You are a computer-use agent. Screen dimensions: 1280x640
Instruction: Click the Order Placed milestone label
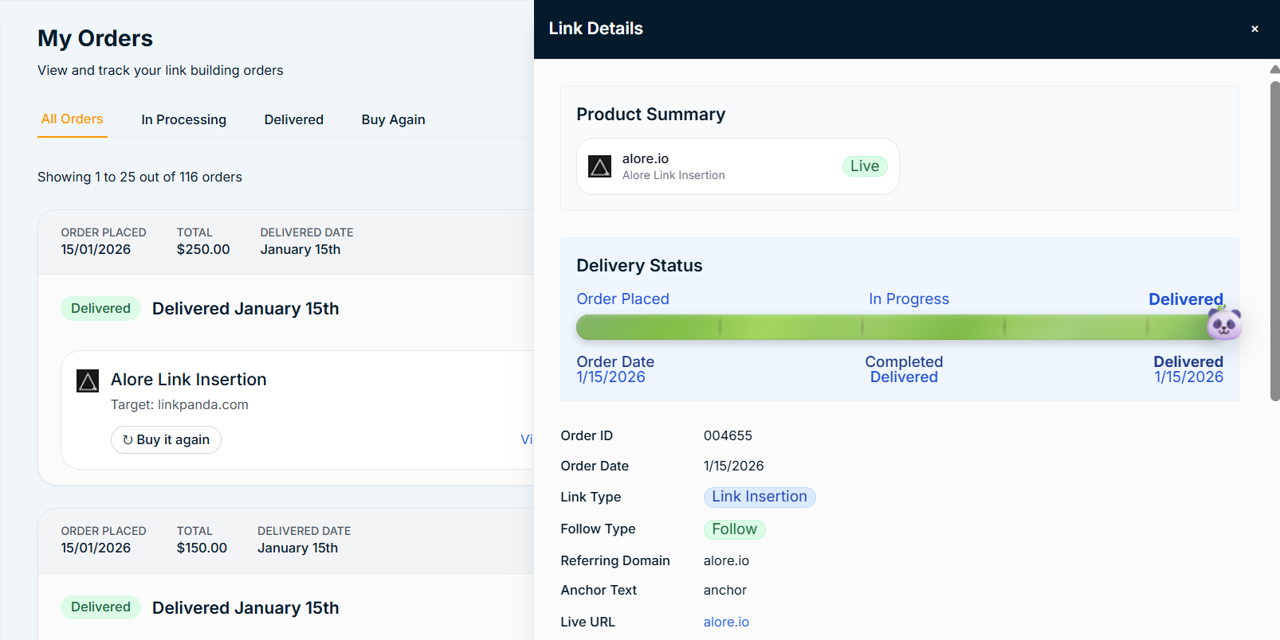click(623, 298)
